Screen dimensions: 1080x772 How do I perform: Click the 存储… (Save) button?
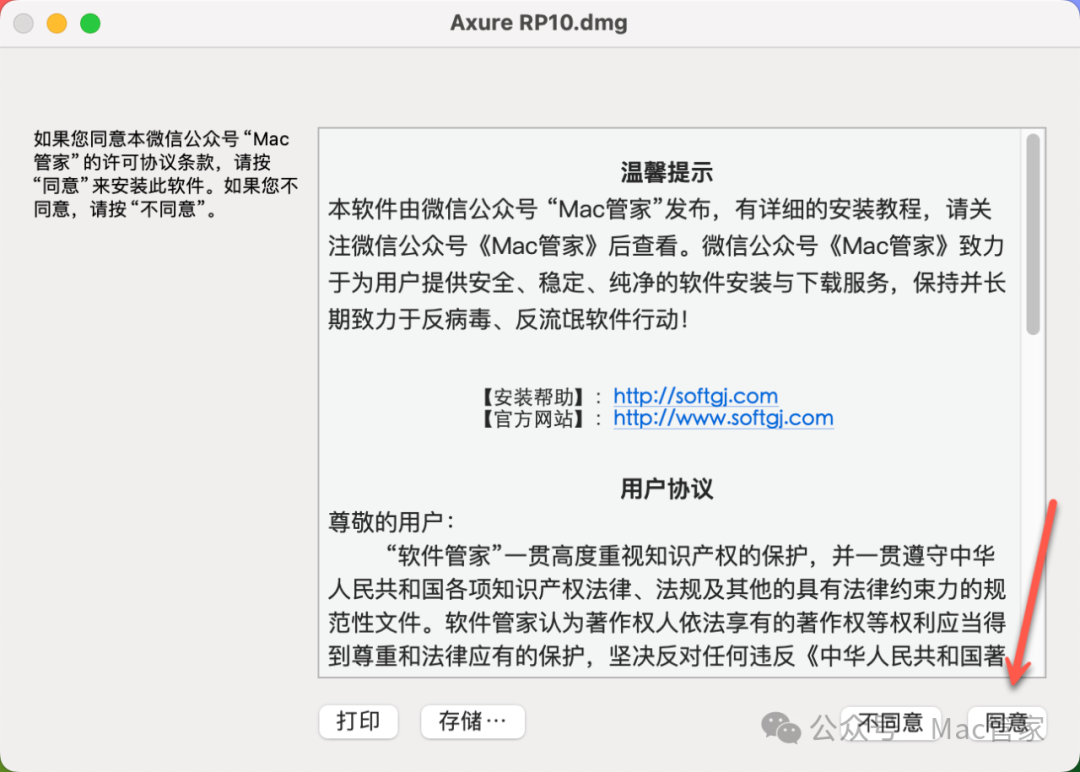[472, 722]
